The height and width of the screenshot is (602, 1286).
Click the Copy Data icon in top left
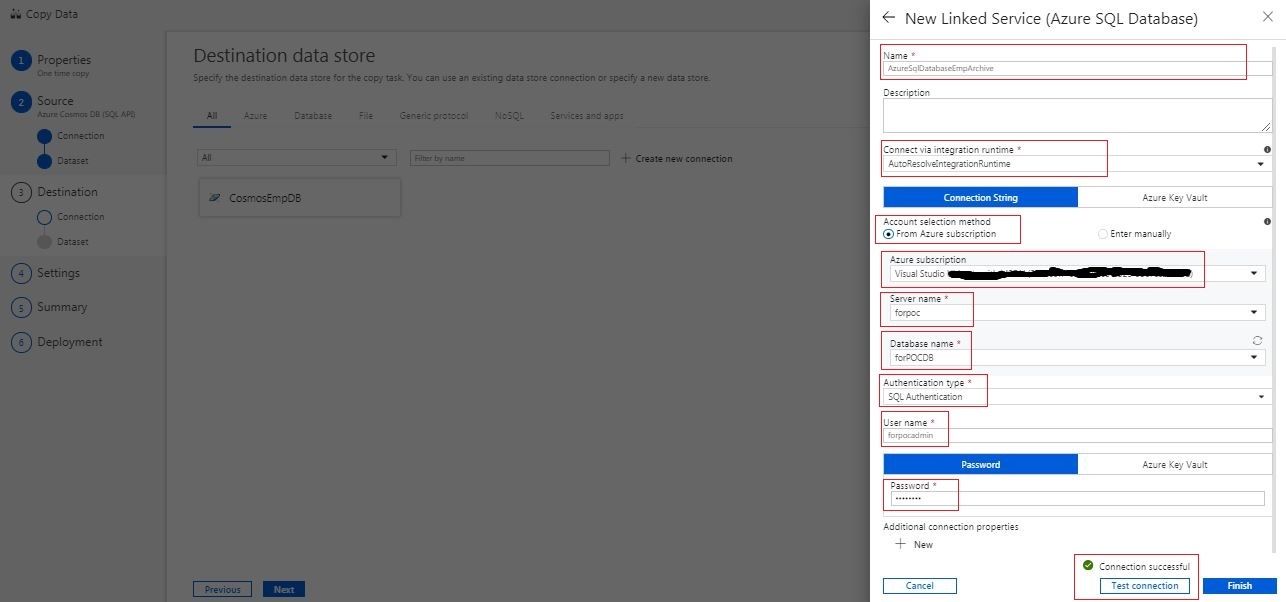[18, 14]
